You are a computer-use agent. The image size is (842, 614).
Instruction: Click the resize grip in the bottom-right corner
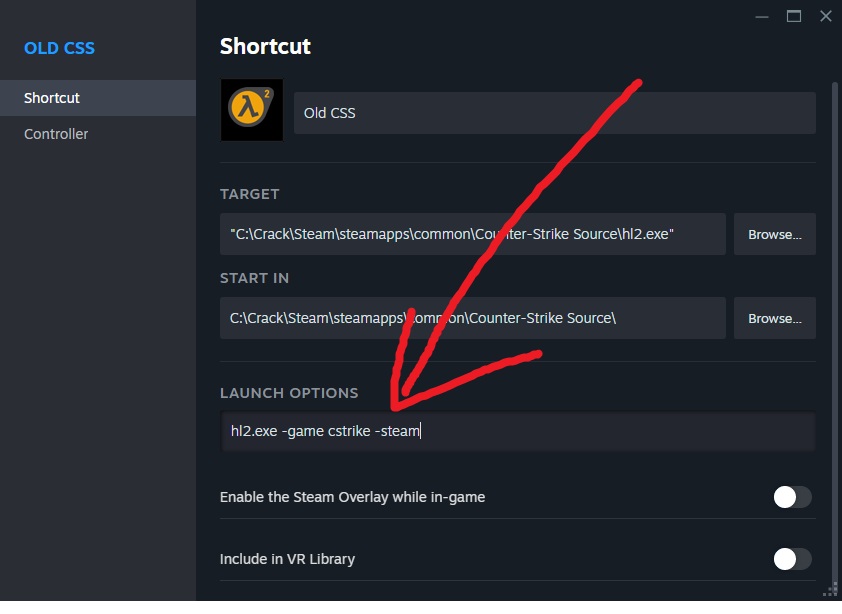tap(830, 590)
